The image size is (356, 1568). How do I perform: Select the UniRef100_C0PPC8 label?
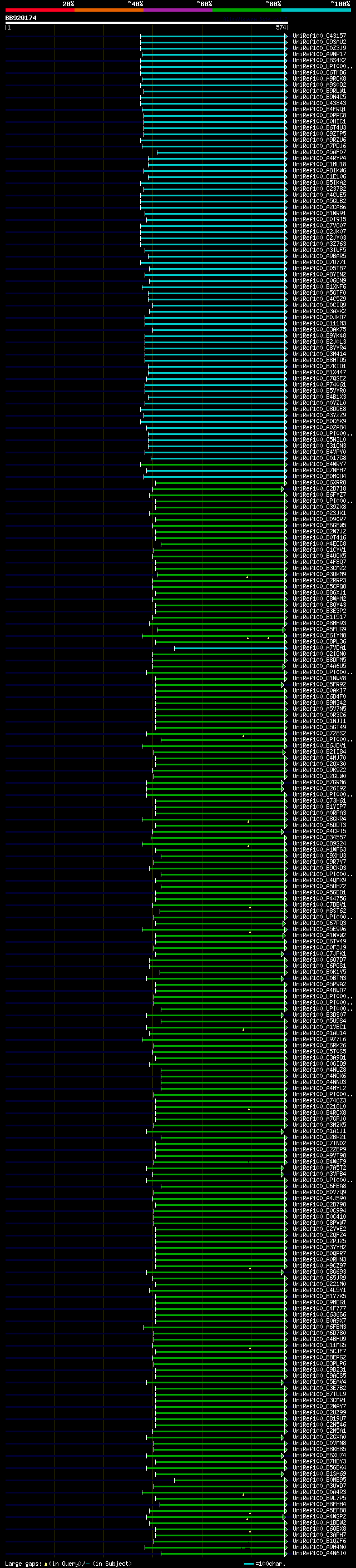319,116
